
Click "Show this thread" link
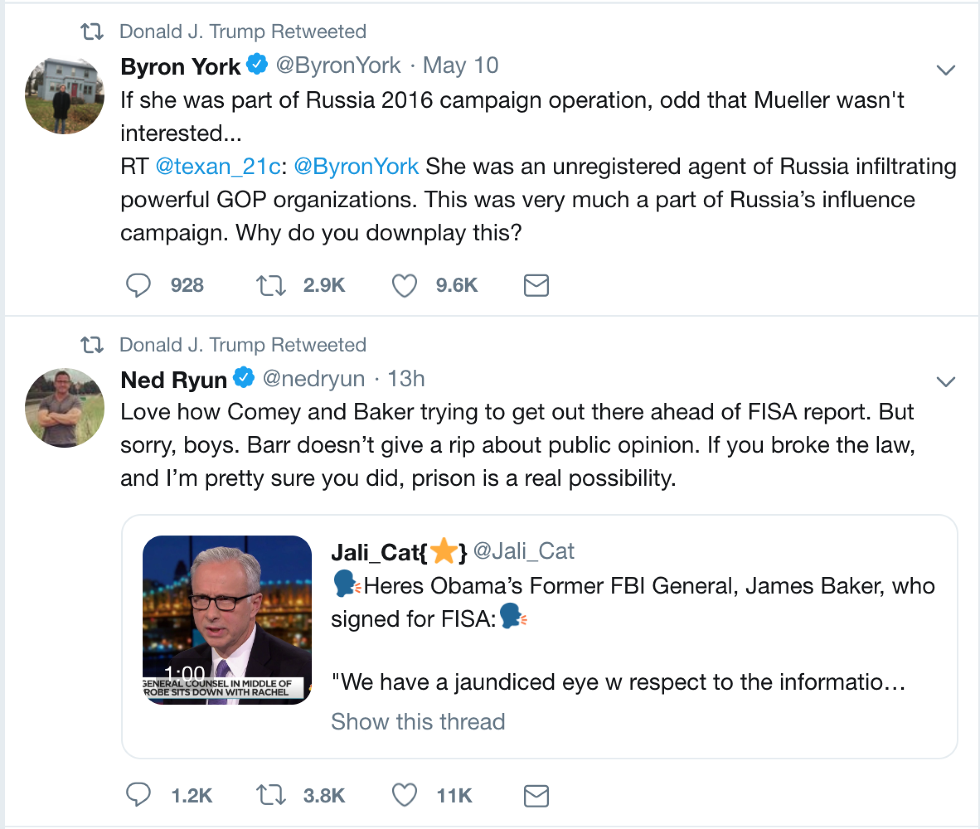click(x=418, y=722)
